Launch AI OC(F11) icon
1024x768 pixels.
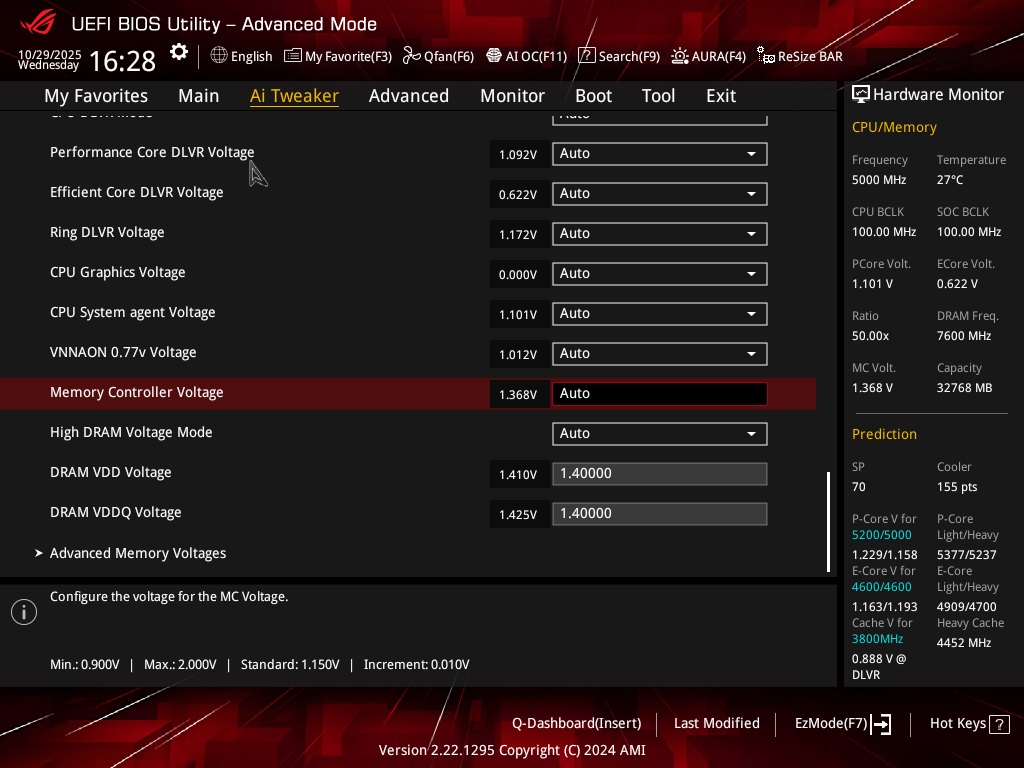coord(494,56)
